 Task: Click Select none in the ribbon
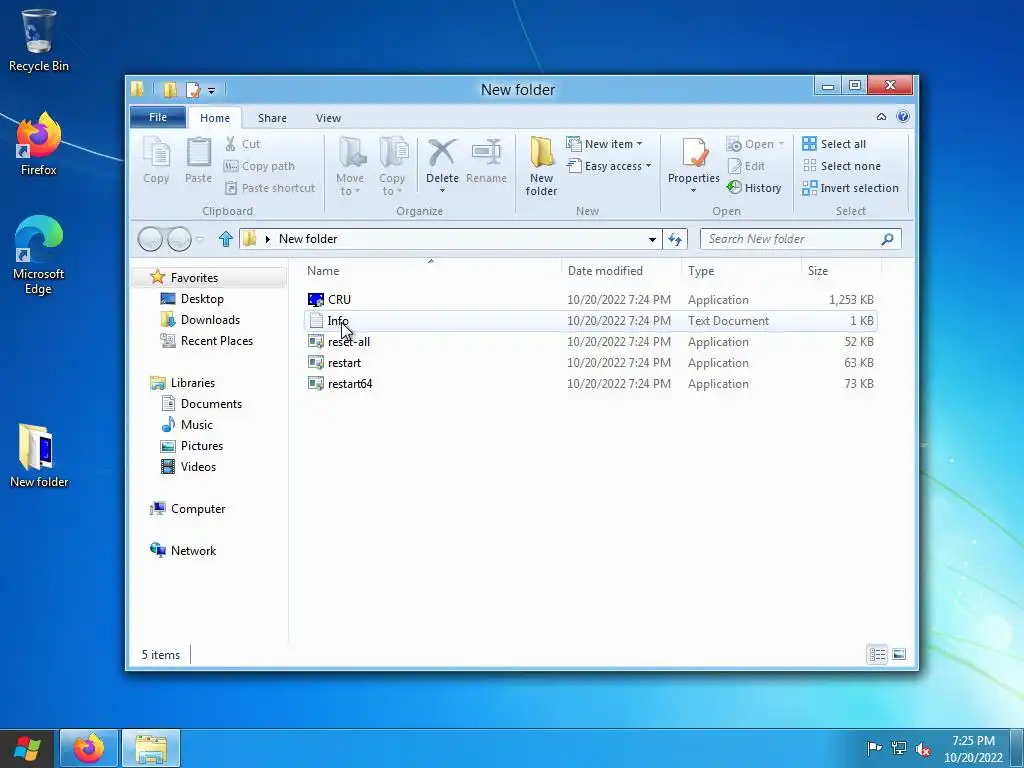tap(841, 166)
